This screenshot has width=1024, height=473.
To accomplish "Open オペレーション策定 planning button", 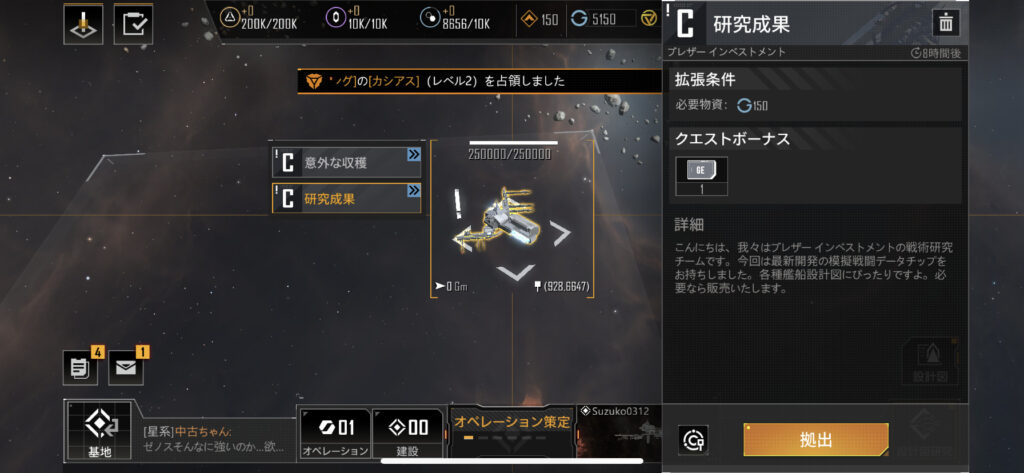I will point(511,432).
